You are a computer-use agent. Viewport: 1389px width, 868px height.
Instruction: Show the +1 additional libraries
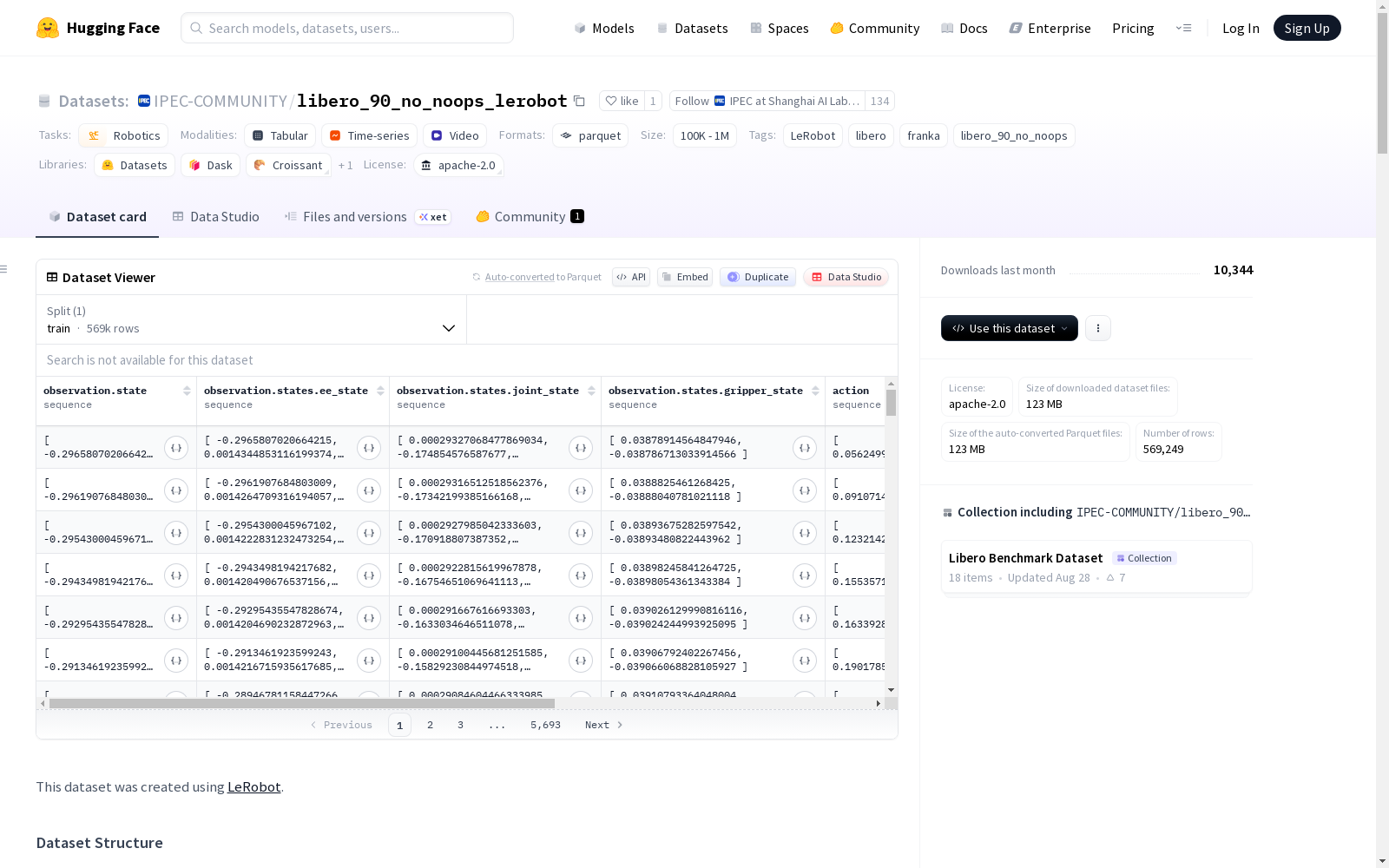pos(346,165)
